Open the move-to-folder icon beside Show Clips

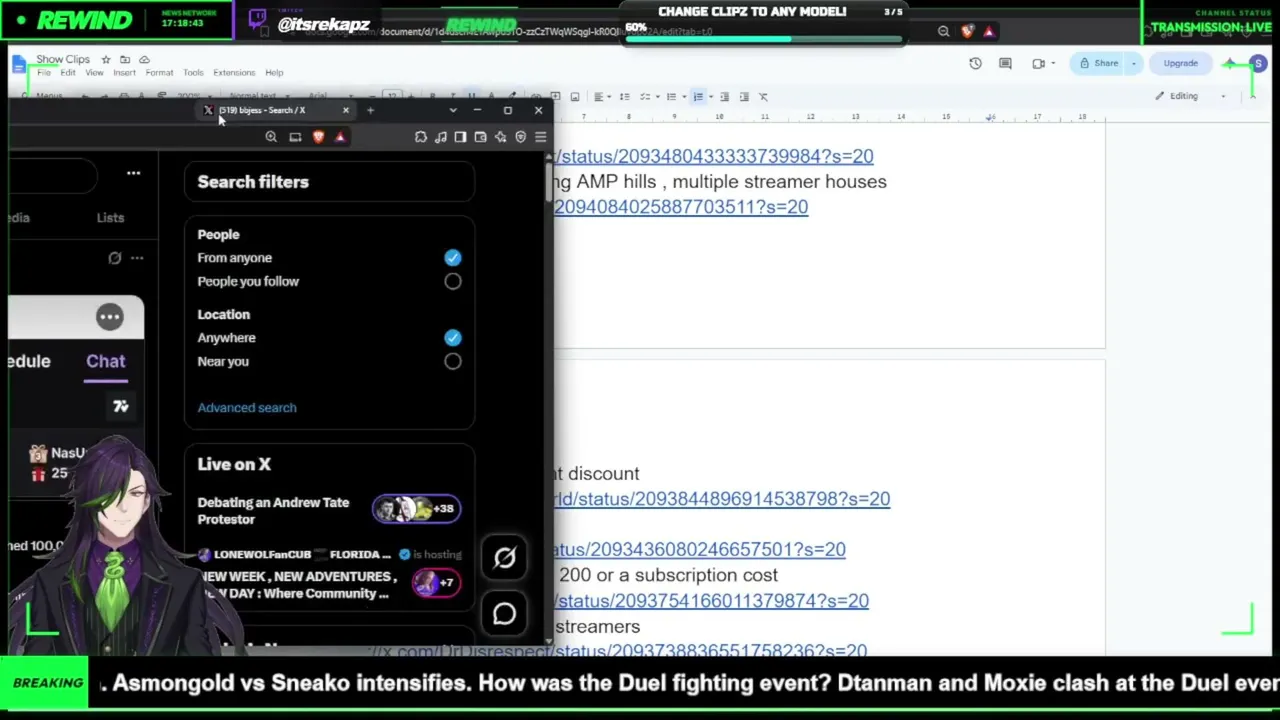point(125,60)
